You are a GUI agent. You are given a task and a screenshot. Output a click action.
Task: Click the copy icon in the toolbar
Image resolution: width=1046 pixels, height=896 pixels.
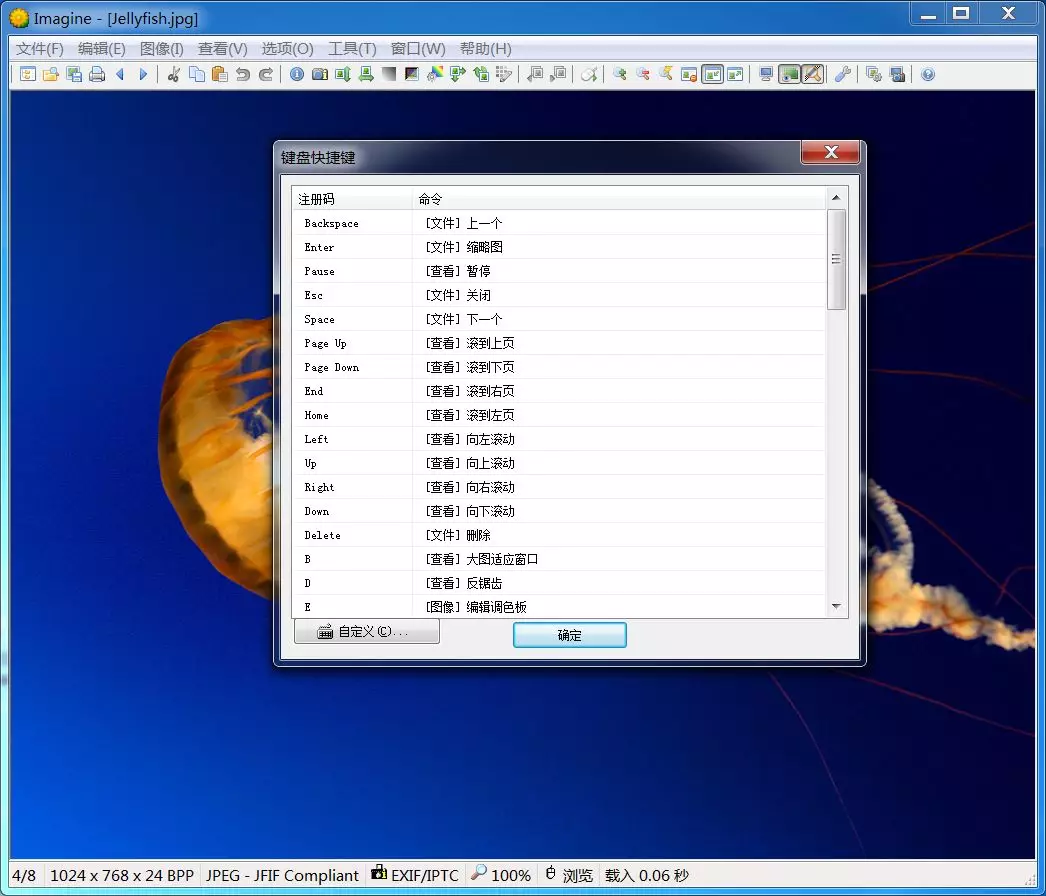197,74
